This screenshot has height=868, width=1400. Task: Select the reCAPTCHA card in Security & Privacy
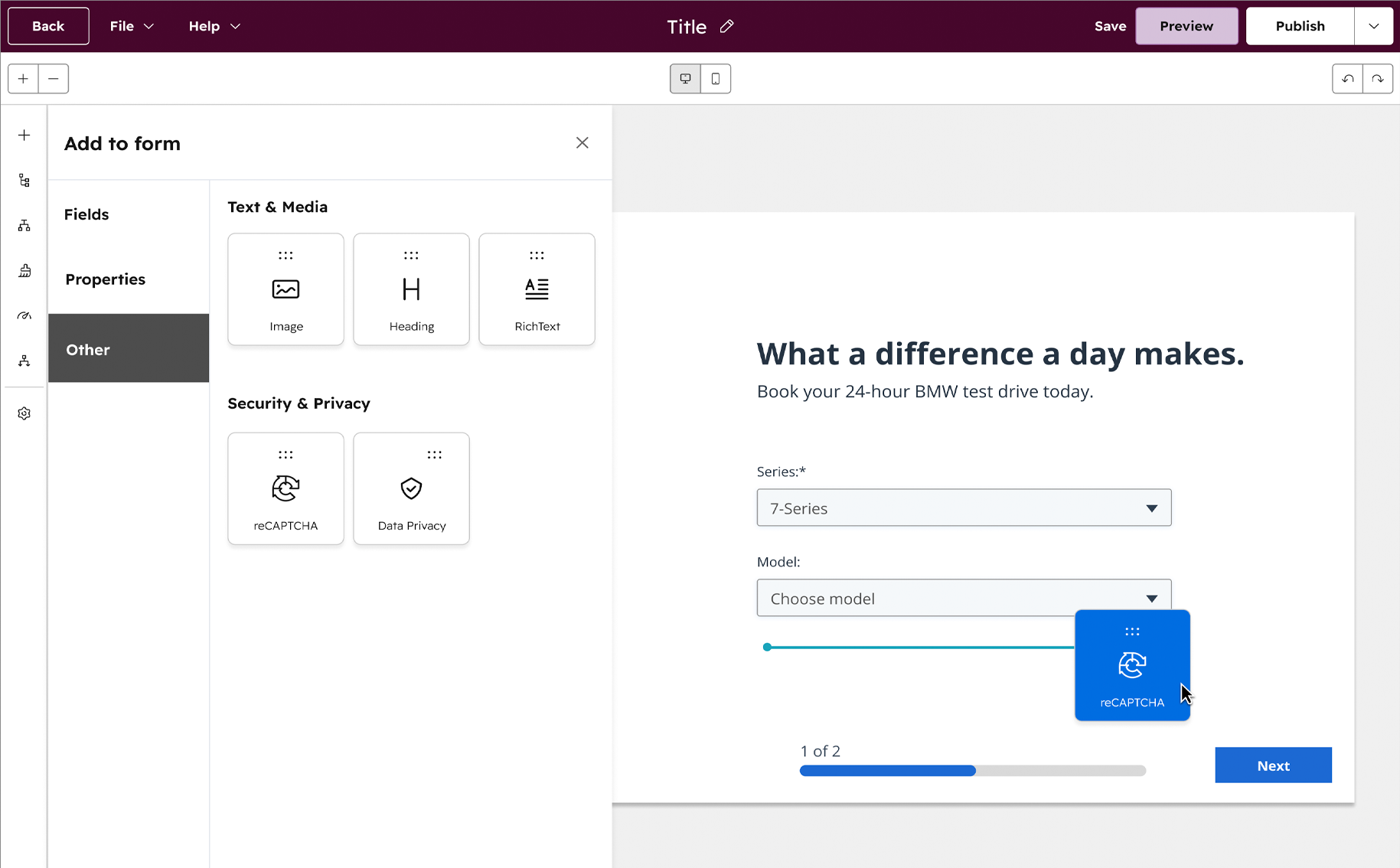point(286,488)
